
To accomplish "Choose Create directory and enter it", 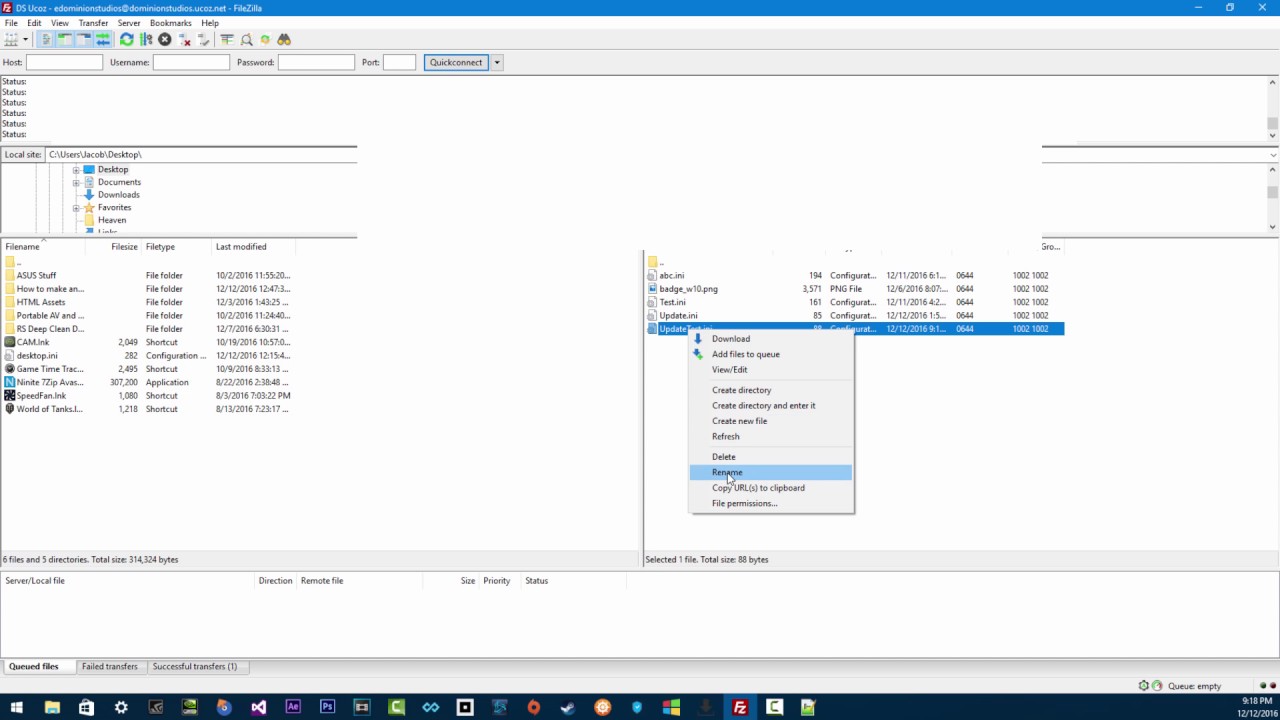I will click(x=771, y=406).
